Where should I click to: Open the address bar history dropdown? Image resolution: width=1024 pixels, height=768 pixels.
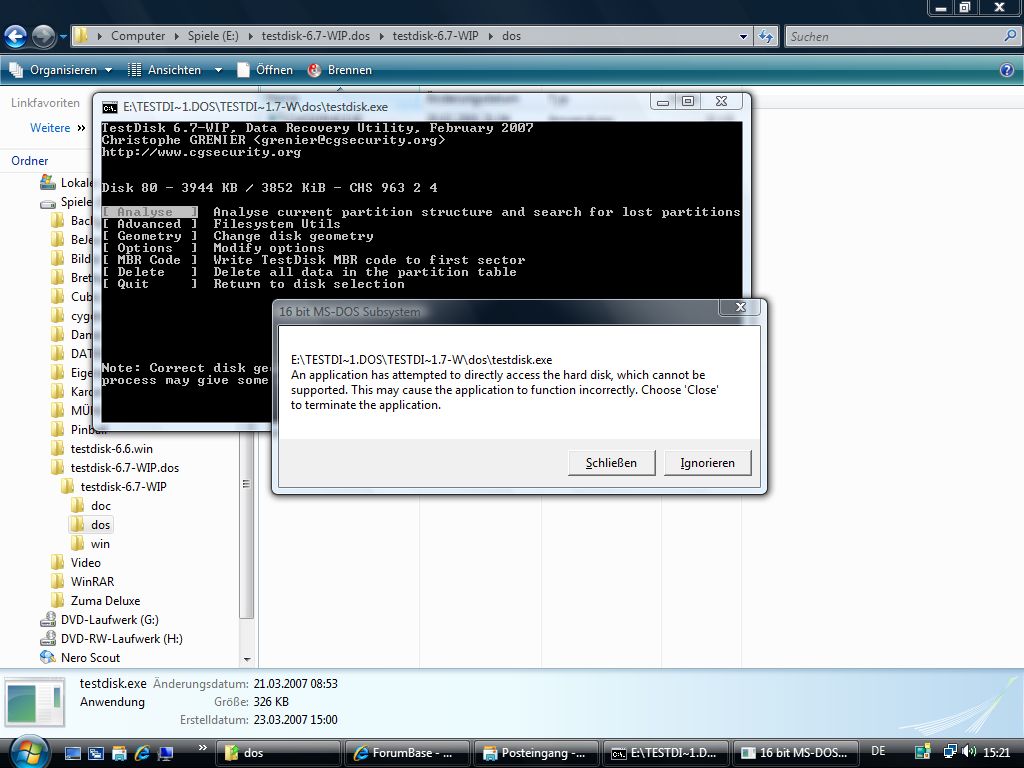[743, 37]
